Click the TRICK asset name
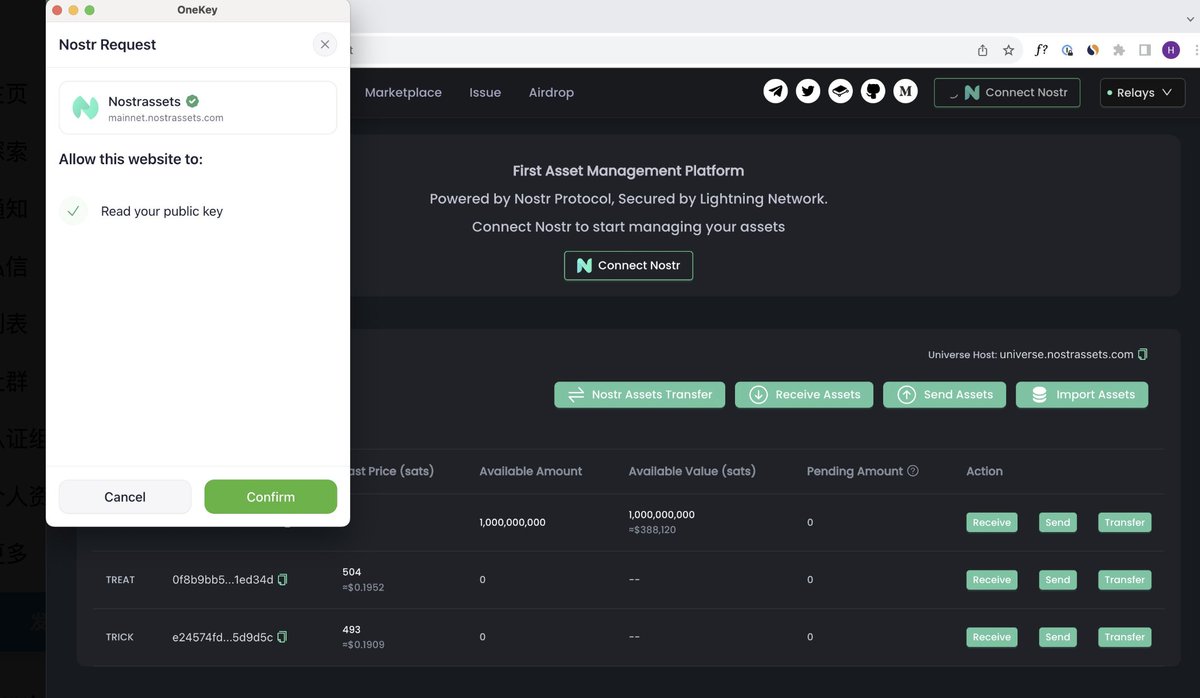The image size is (1200, 698). tap(120, 637)
